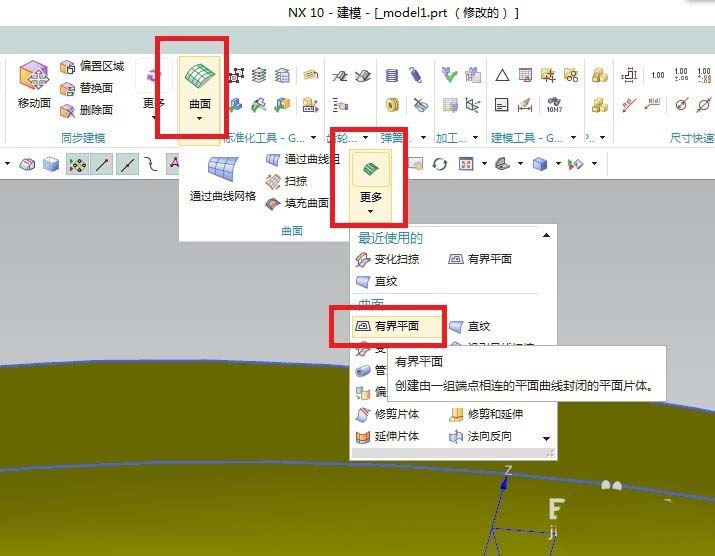Click the fit view icon with red arrows
715x556 pixels.
[x=466, y=164]
